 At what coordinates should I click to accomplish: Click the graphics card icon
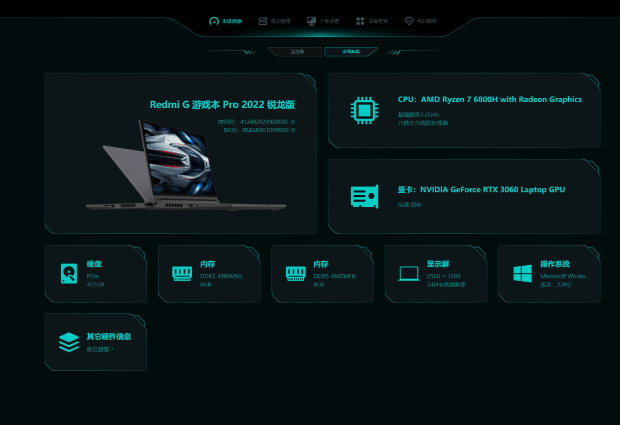pos(364,196)
